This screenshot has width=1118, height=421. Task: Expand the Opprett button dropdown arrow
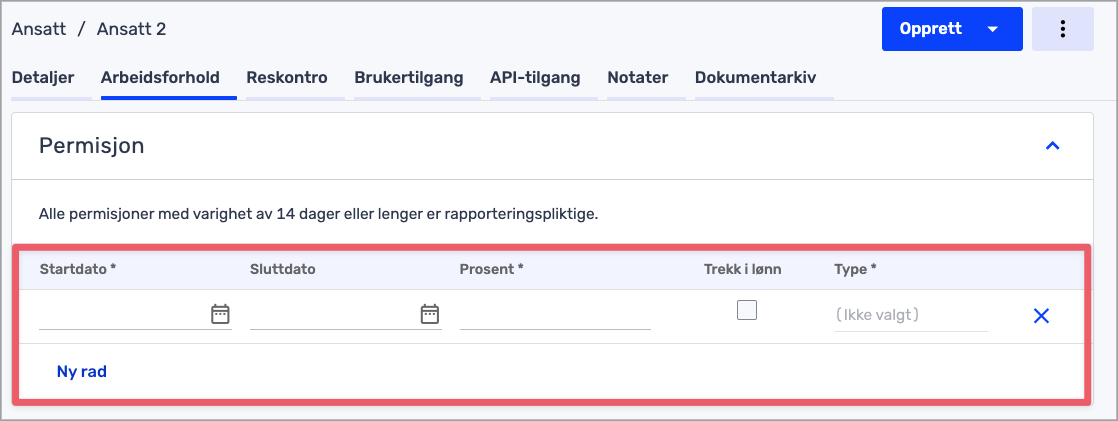[992, 29]
